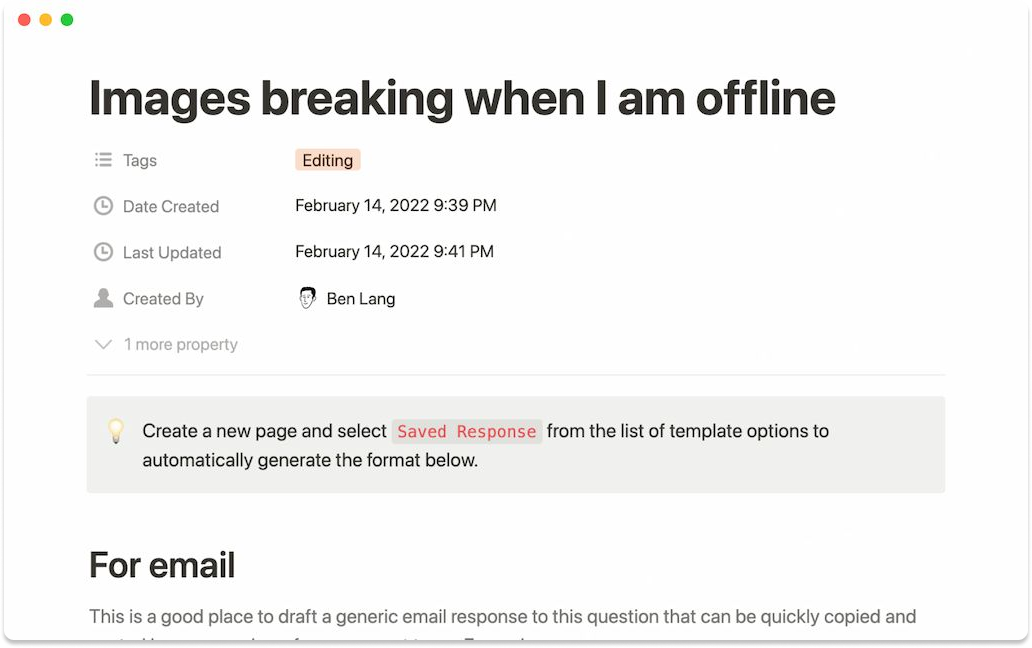1032x648 pixels.
Task: Open the Last Updated property label
Action: pos(172,252)
